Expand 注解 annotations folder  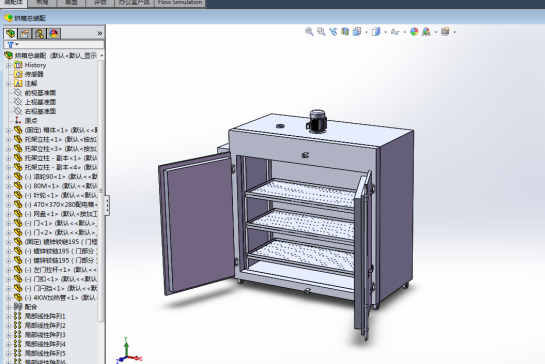coord(8,83)
